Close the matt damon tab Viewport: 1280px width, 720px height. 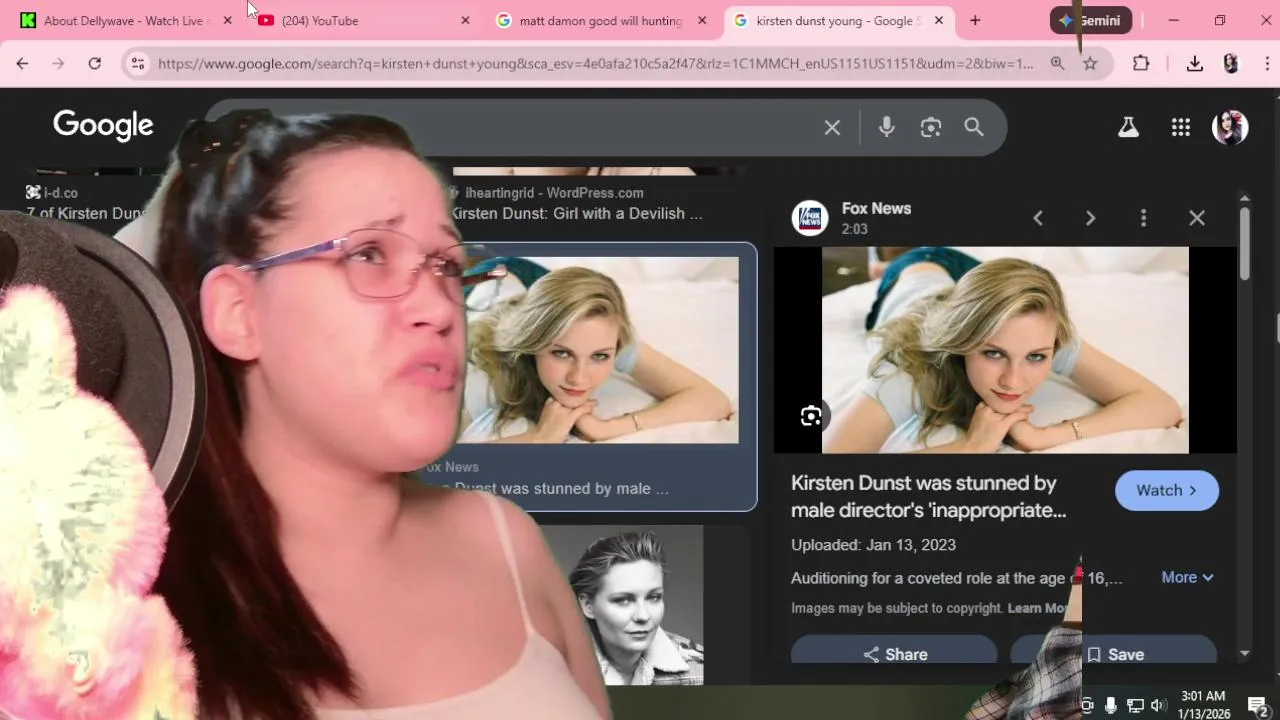pyautogui.click(x=702, y=20)
